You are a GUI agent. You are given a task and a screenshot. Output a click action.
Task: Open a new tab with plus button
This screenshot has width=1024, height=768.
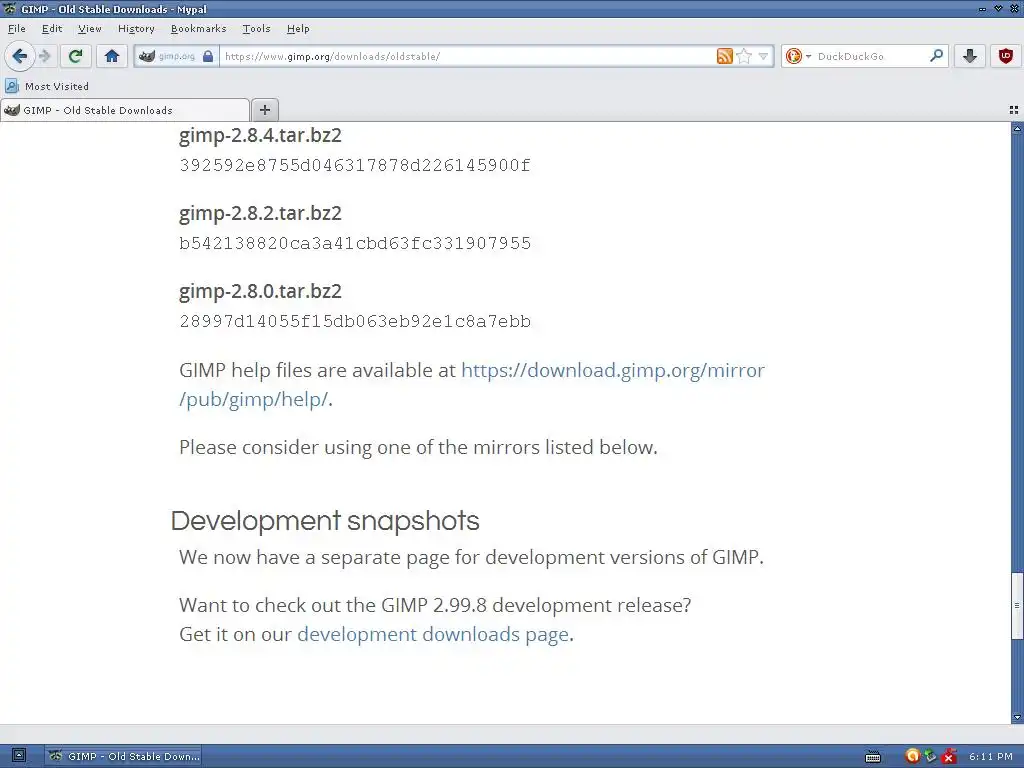click(x=264, y=110)
